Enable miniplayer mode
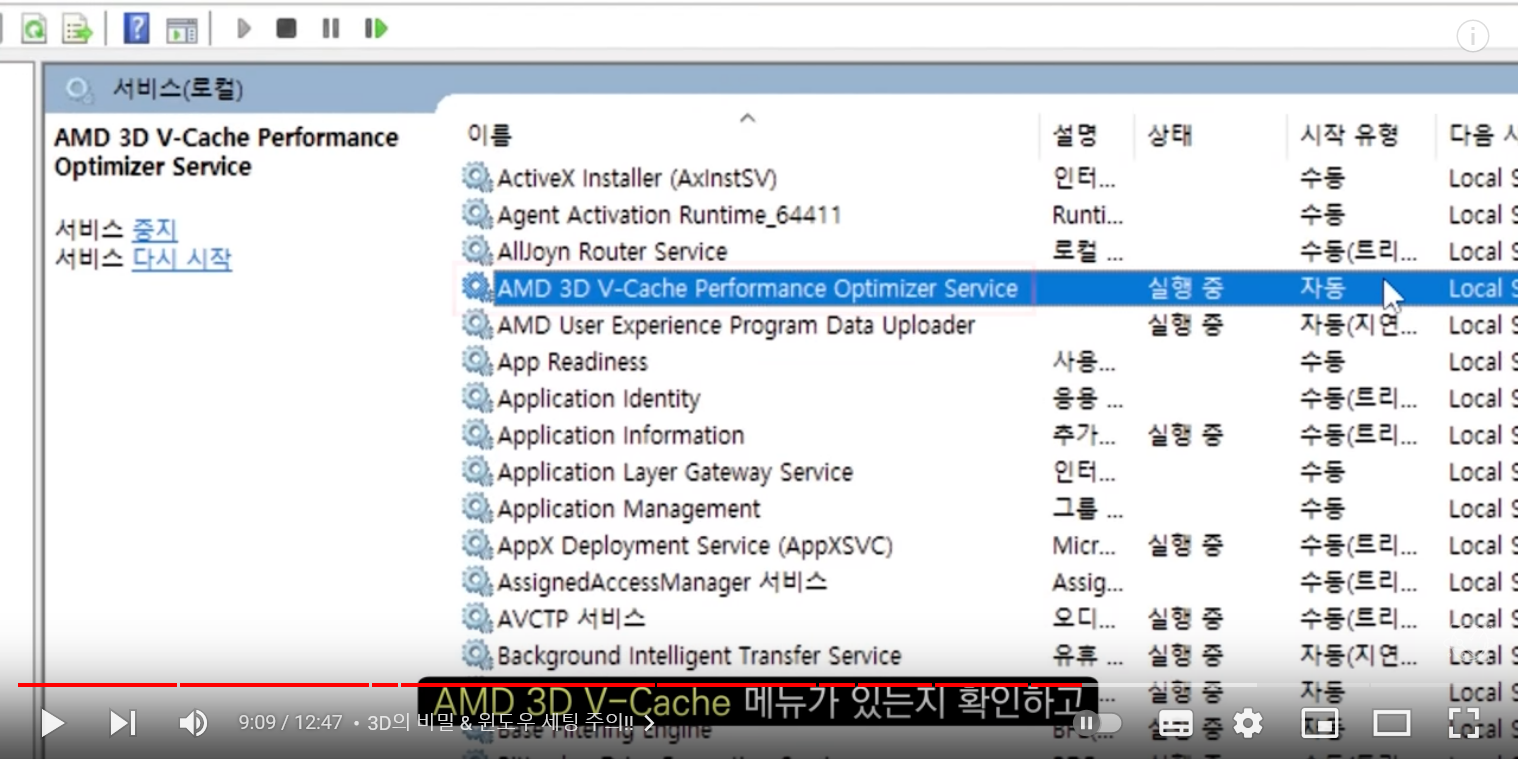 coord(1320,722)
